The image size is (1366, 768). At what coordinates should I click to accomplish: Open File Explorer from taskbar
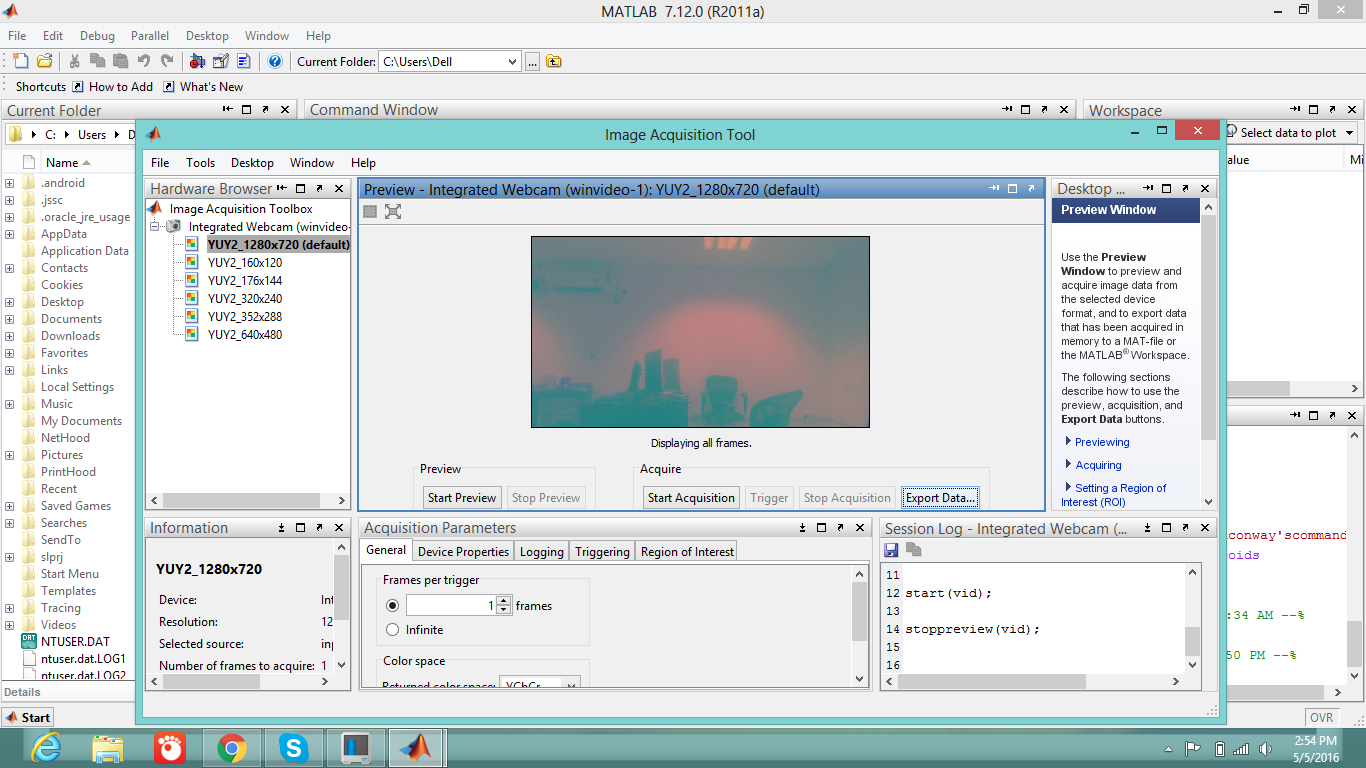[x=108, y=748]
